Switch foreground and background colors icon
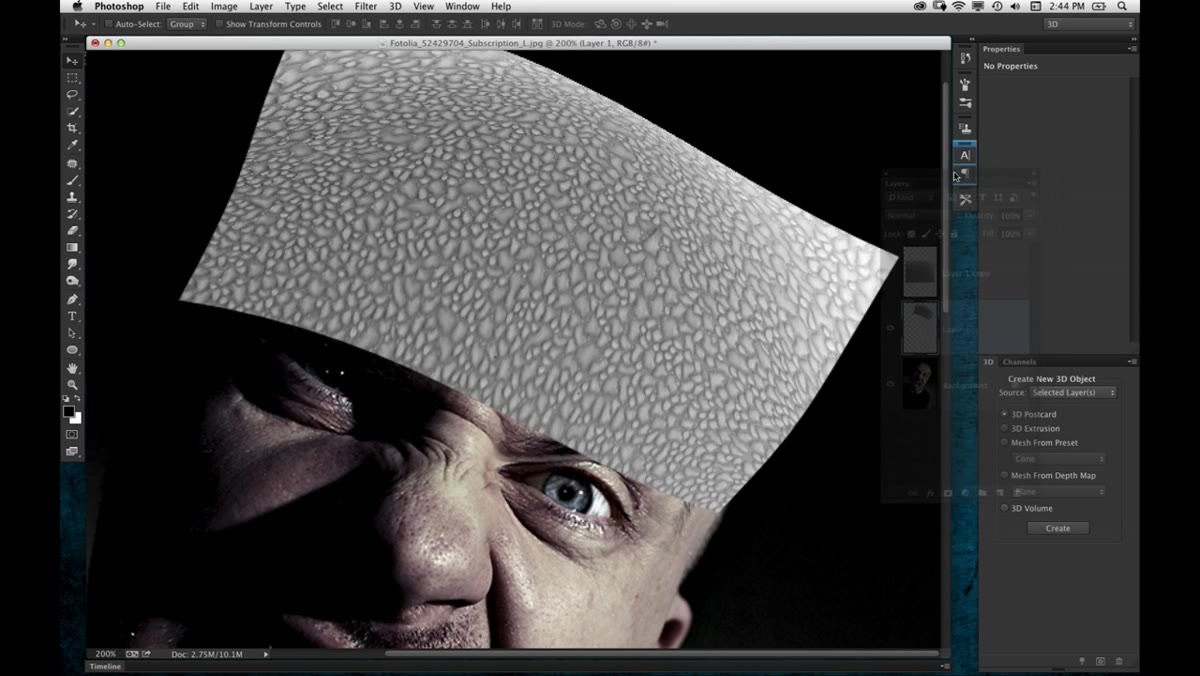 click(79, 399)
